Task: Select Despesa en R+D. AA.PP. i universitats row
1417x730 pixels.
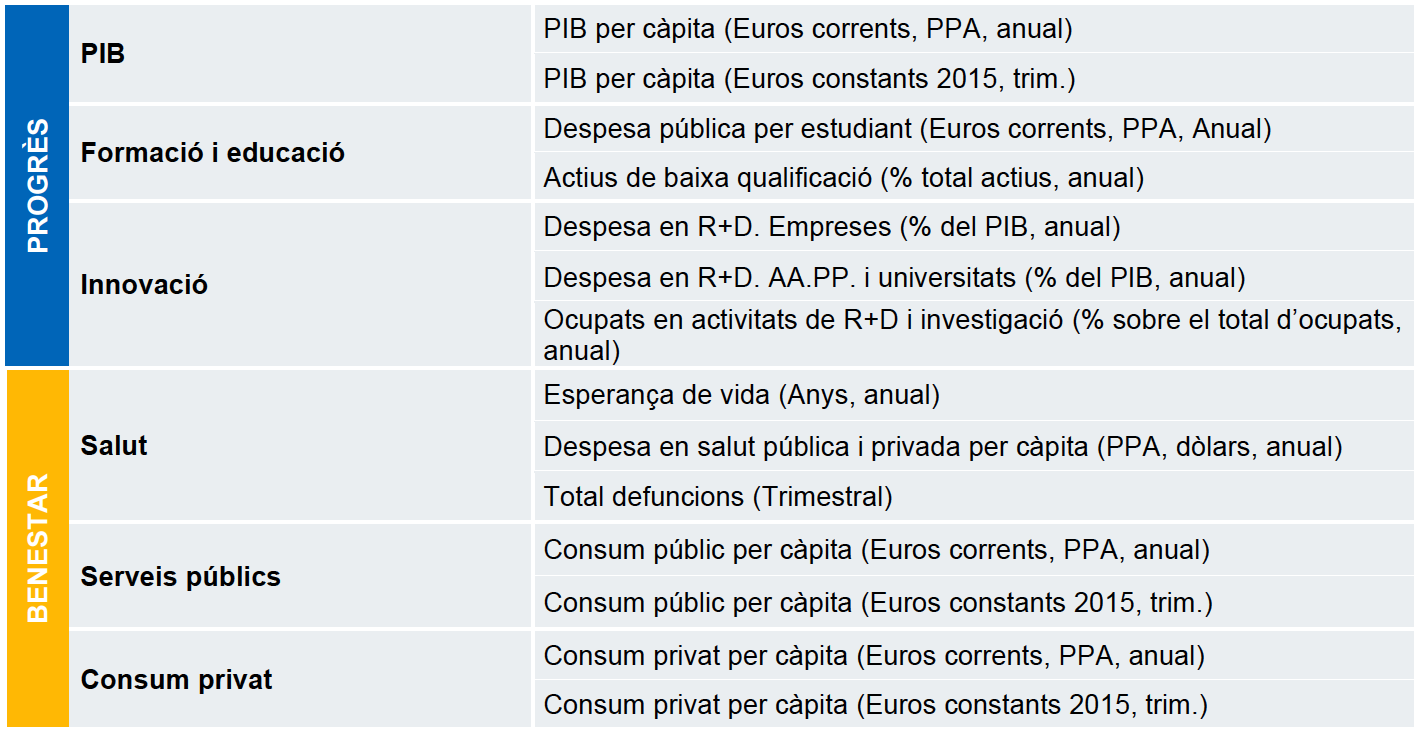Action: point(974,276)
